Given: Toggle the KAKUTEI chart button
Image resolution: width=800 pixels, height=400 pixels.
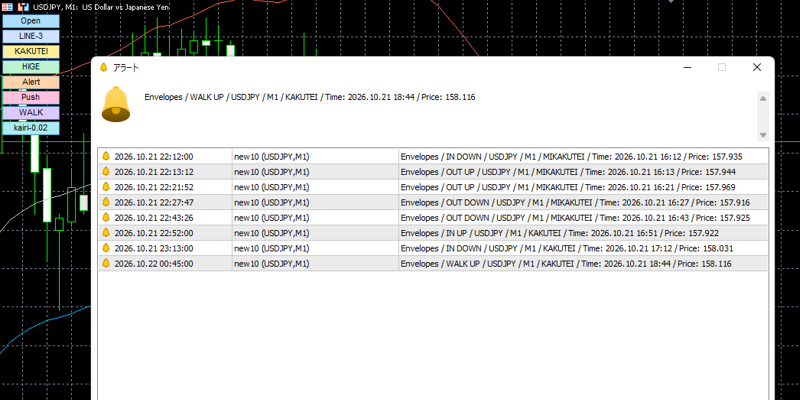Looking at the screenshot, I should click(x=31, y=52).
